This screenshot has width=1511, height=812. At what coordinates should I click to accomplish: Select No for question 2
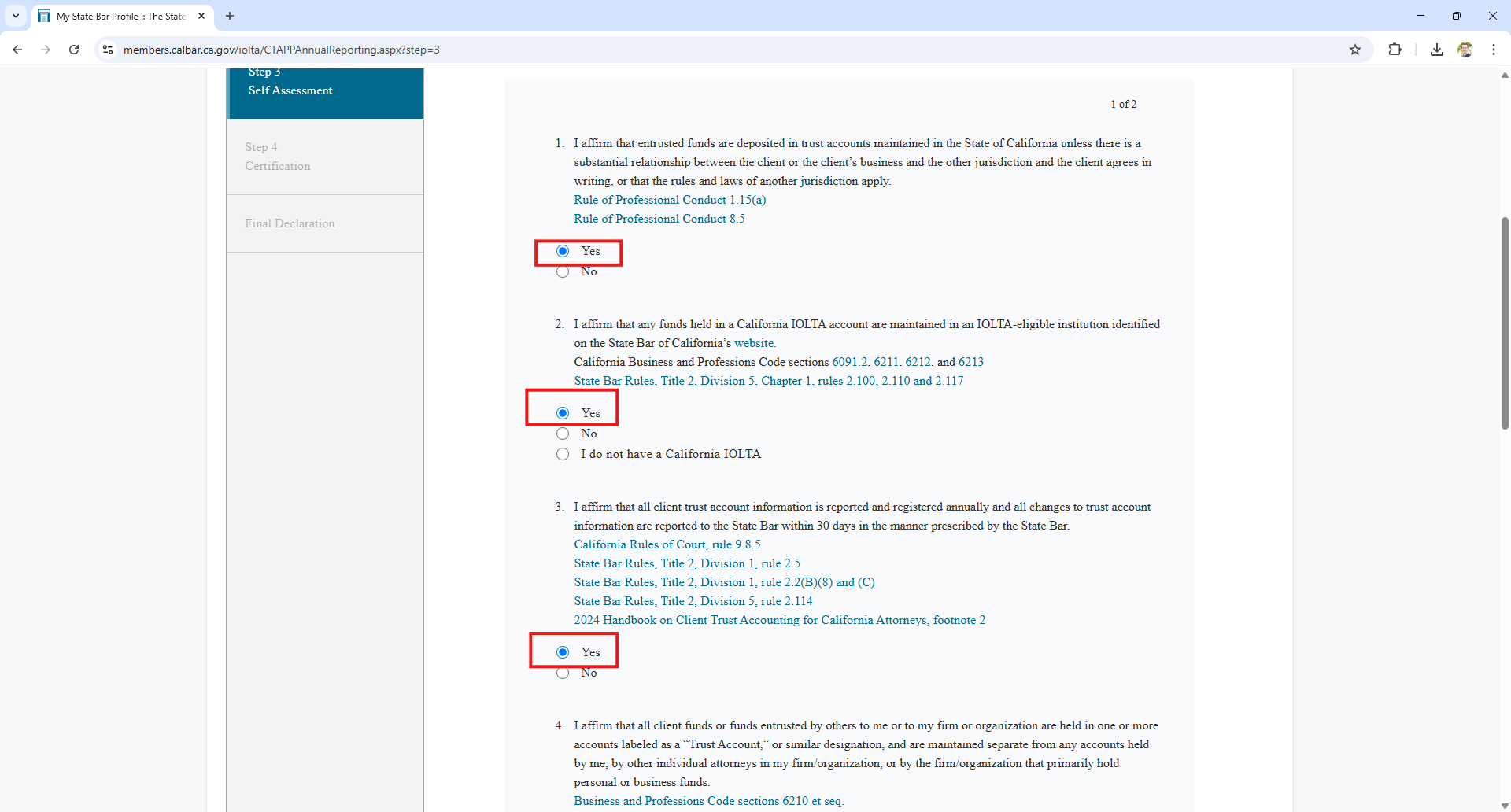tap(563, 434)
